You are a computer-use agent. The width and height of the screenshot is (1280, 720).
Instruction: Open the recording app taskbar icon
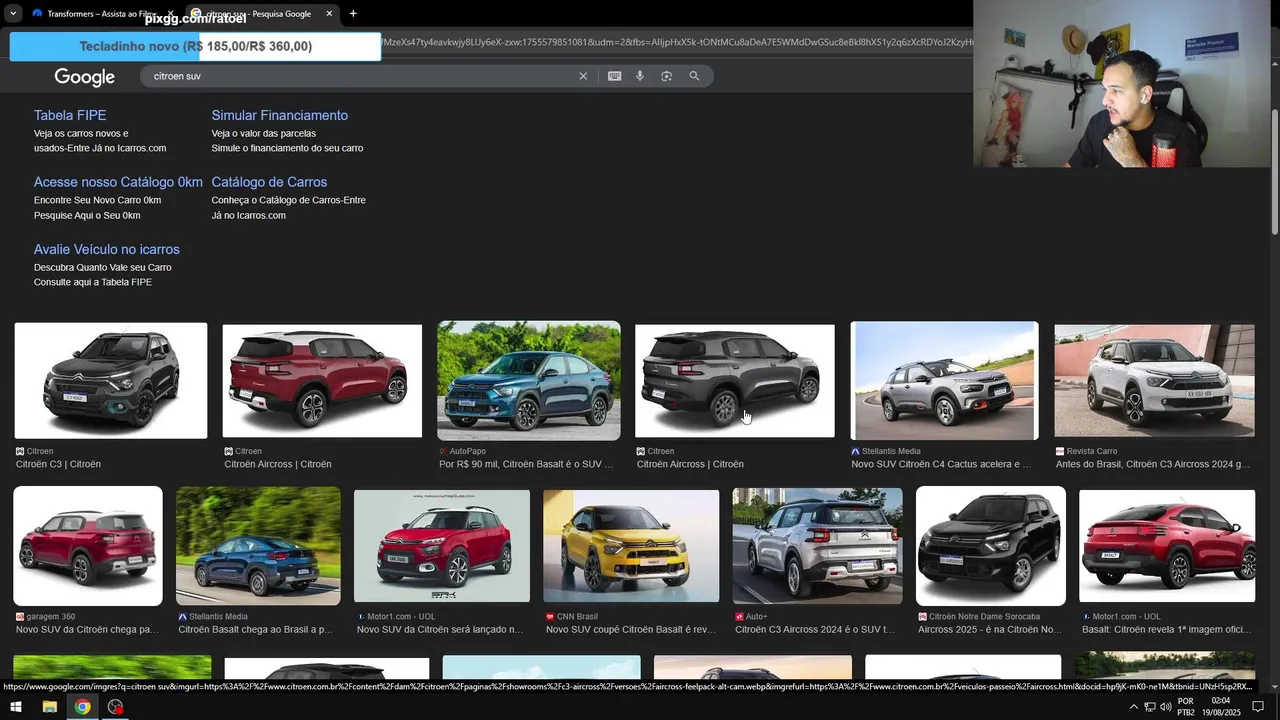click(x=116, y=707)
